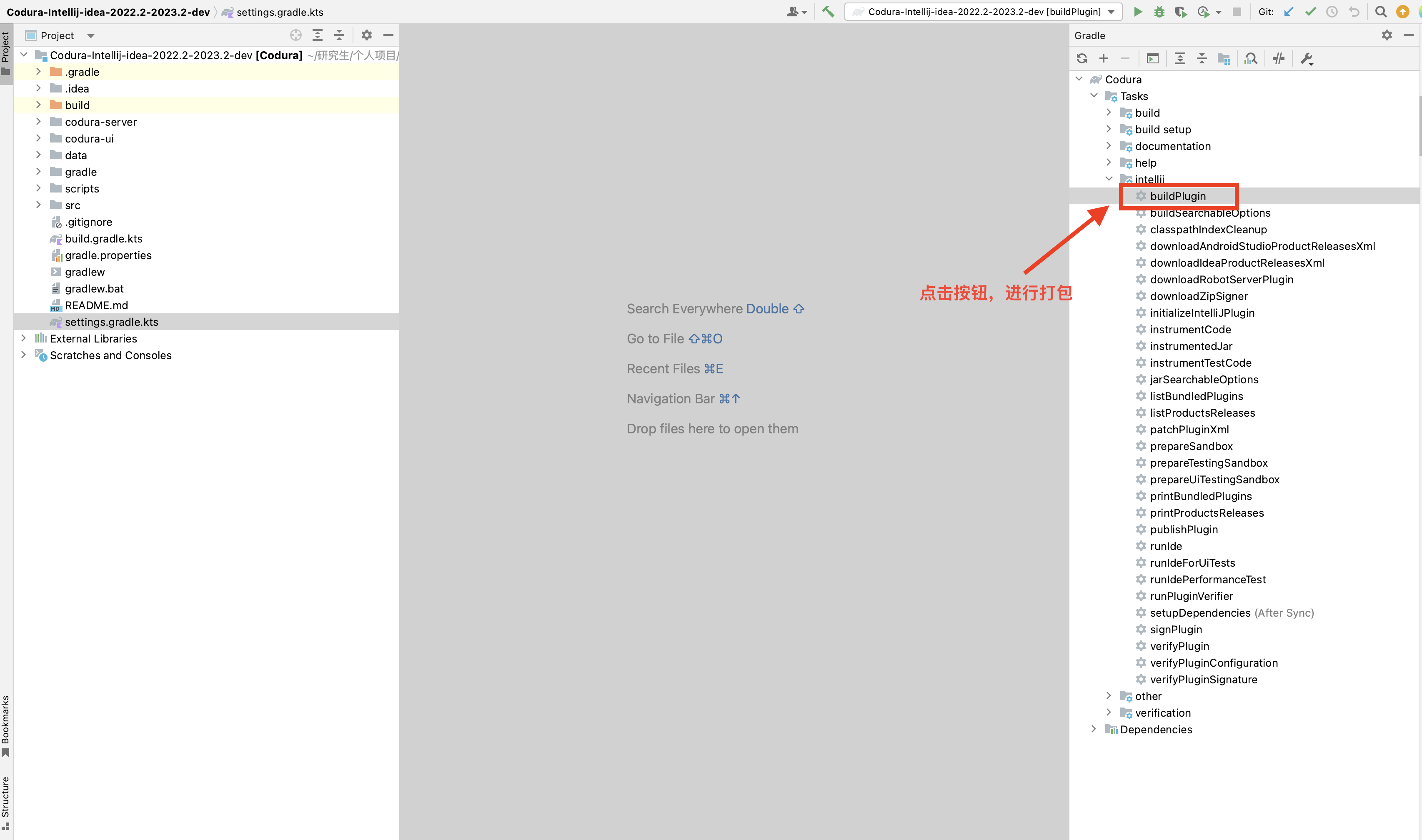Expand the src folder
The height and width of the screenshot is (840, 1422).
tap(38, 205)
